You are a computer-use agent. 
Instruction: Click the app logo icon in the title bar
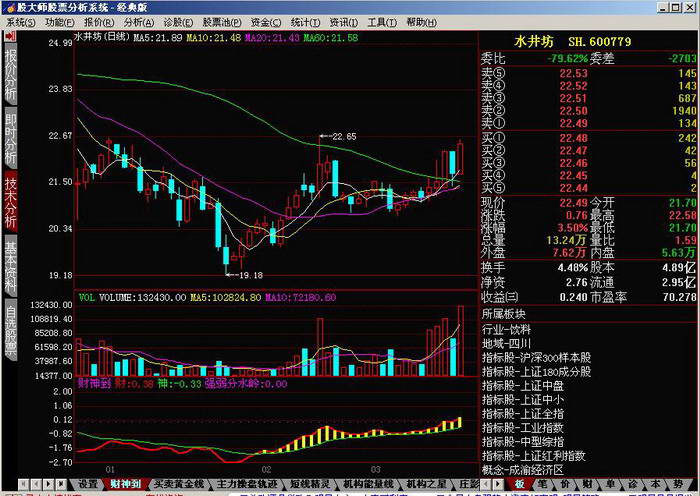pos(11,8)
